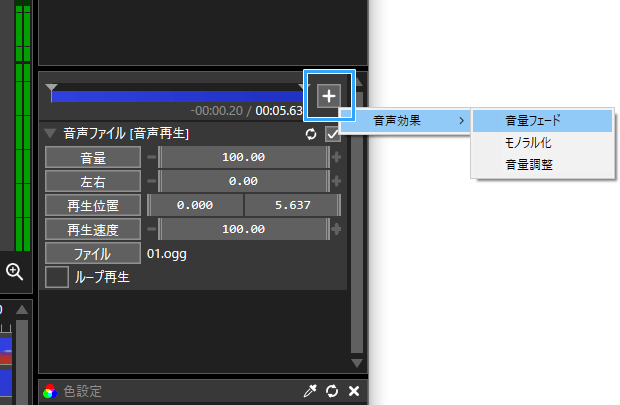Image resolution: width=620 pixels, height=405 pixels.
Task: Click the 再生位置 end field 5.637
Action: (293, 205)
